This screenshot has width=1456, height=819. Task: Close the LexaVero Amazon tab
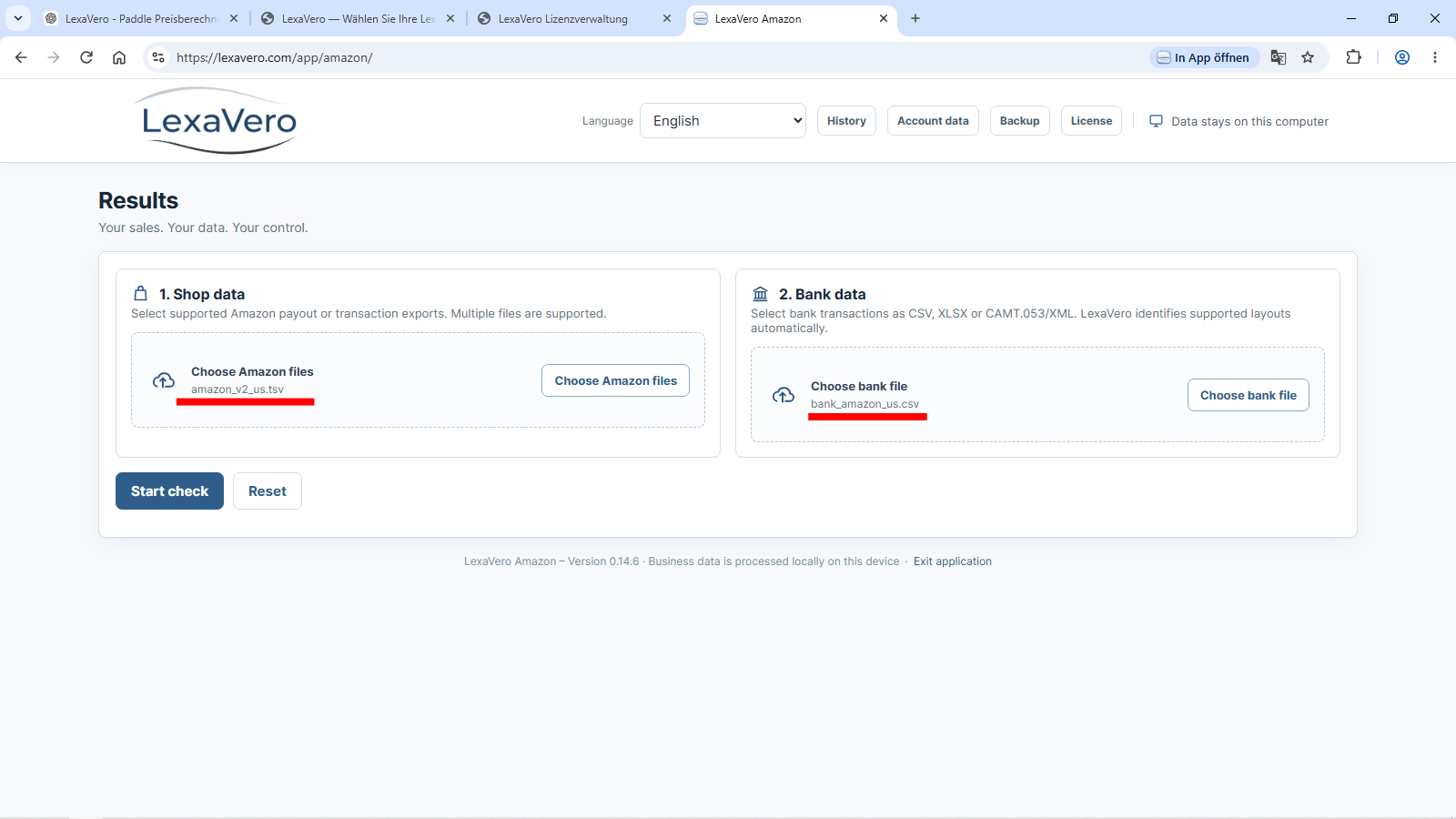(883, 18)
